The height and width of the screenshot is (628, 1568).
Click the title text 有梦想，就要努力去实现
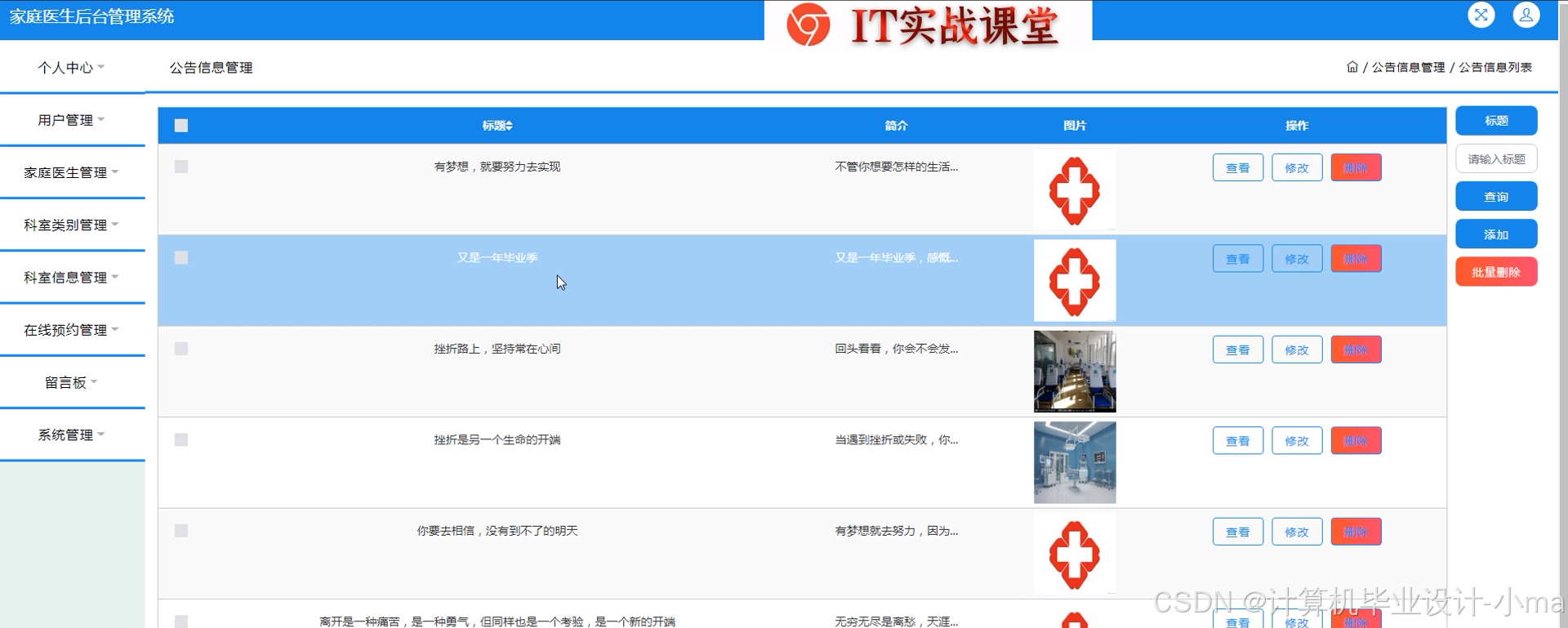pyautogui.click(x=497, y=167)
